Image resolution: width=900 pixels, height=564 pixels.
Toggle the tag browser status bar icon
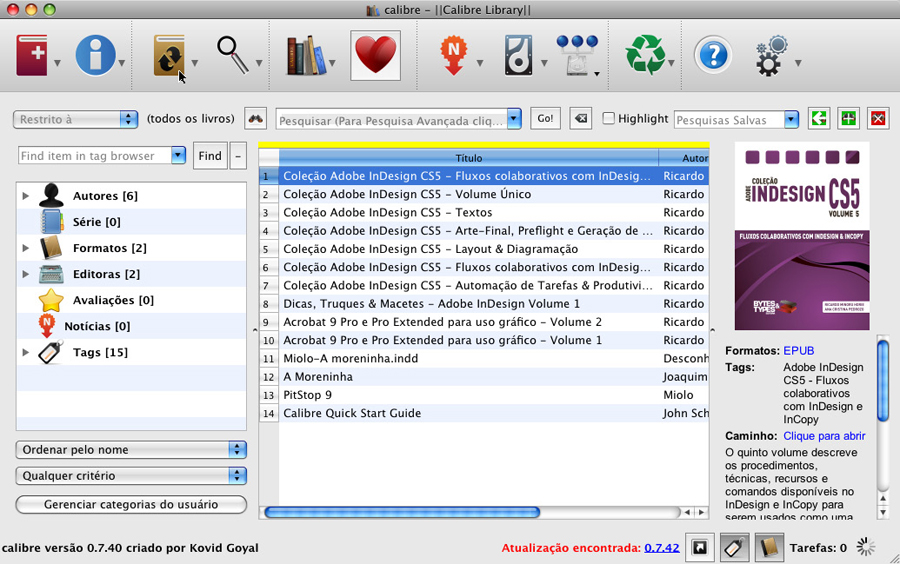tap(735, 548)
